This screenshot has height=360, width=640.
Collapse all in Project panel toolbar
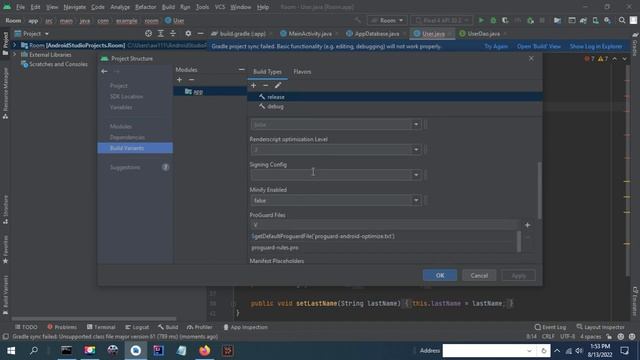173,33
